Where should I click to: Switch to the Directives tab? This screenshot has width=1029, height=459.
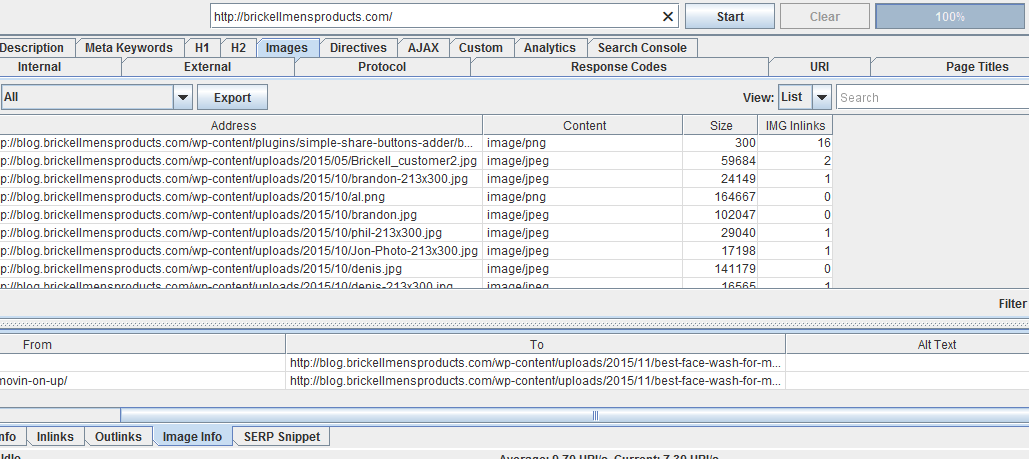(358, 48)
